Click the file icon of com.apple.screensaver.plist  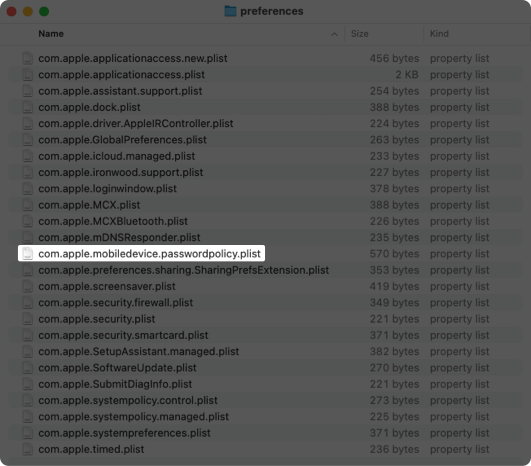[x=28, y=286]
